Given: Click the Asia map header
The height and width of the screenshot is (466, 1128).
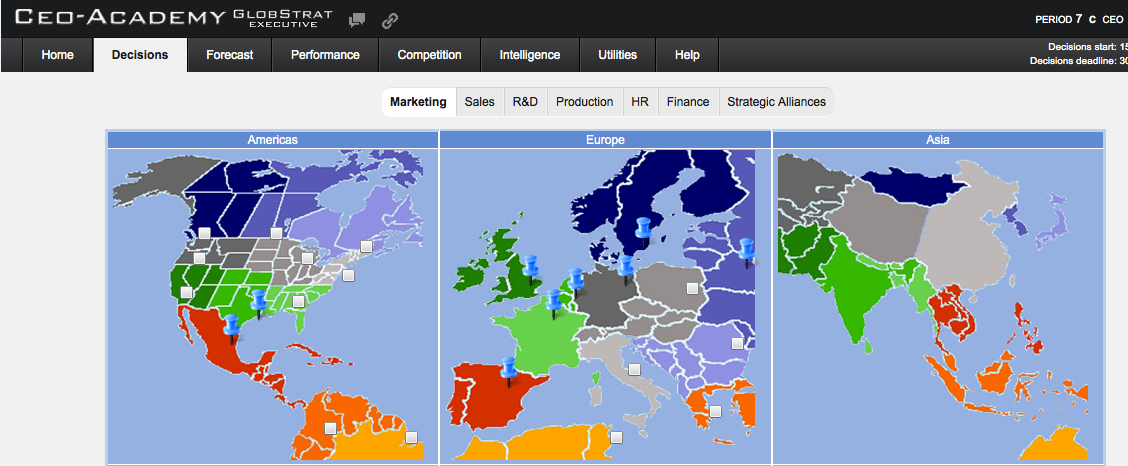Looking at the screenshot, I should point(937,140).
